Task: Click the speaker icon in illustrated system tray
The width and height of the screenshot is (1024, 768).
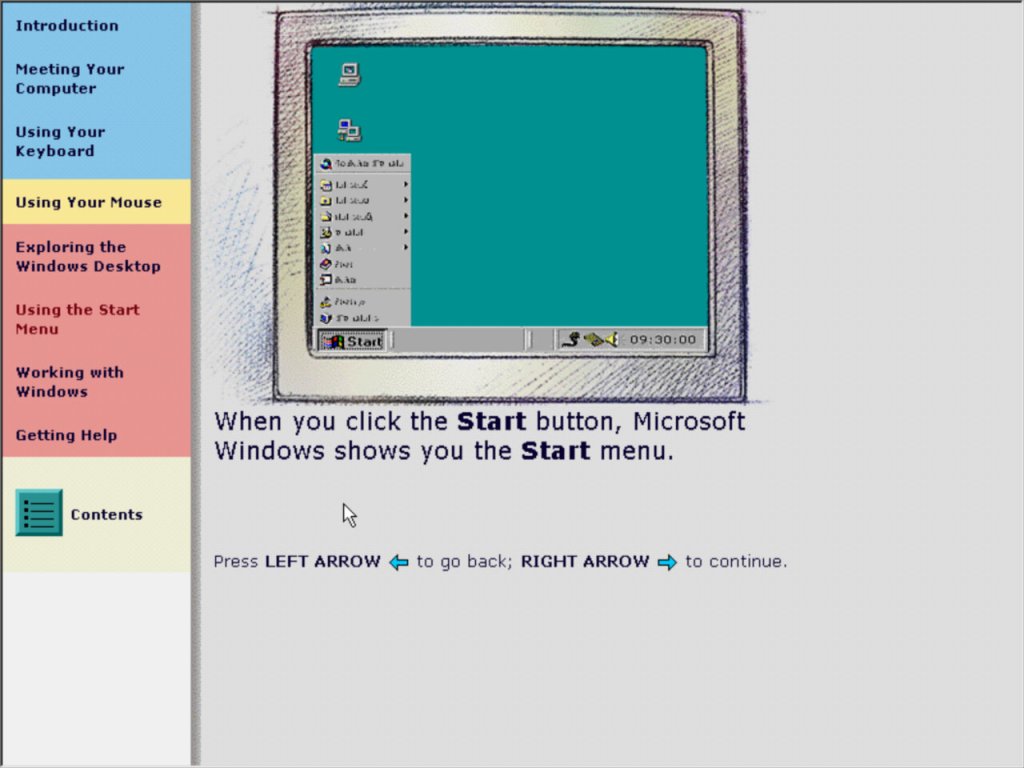Action: point(611,340)
